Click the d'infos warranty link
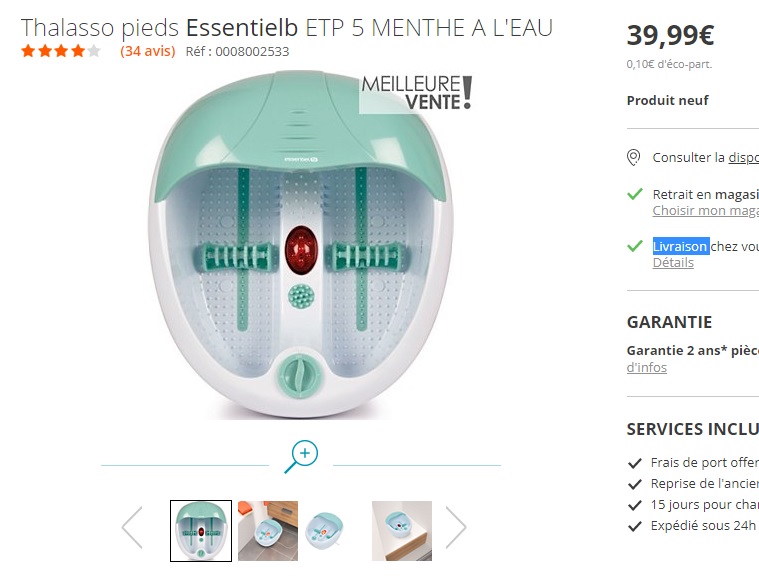This screenshot has height=581, width=759. [647, 367]
